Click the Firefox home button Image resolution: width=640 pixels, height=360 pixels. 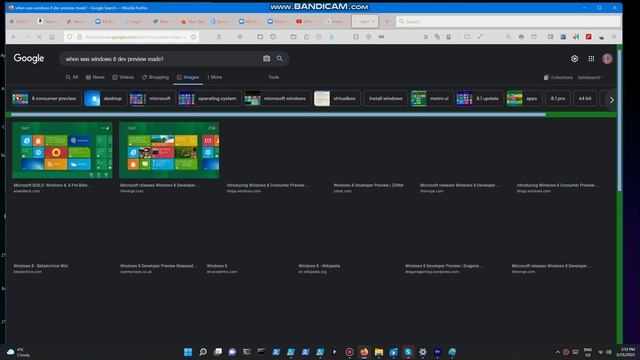point(52,37)
